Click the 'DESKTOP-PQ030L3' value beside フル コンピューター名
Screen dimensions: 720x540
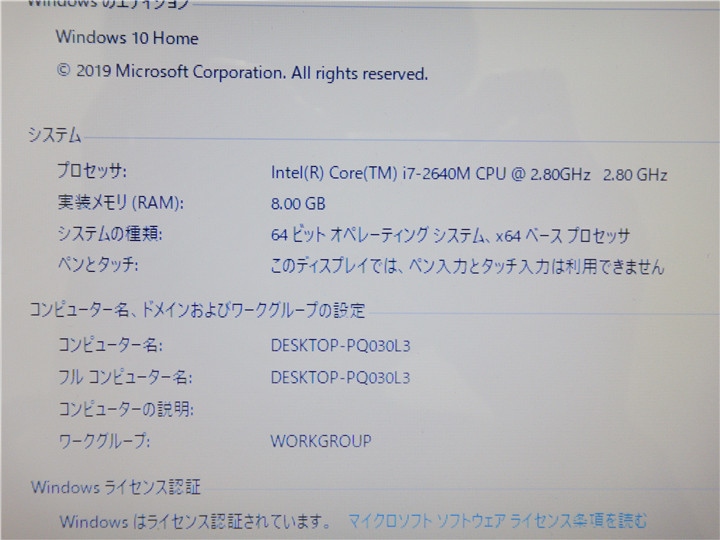(340, 377)
